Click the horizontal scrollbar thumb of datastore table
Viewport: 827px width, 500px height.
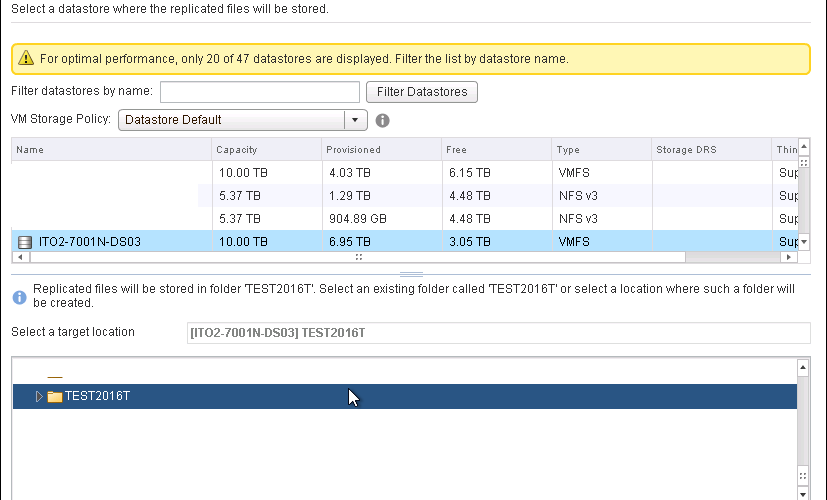[x=358, y=257]
